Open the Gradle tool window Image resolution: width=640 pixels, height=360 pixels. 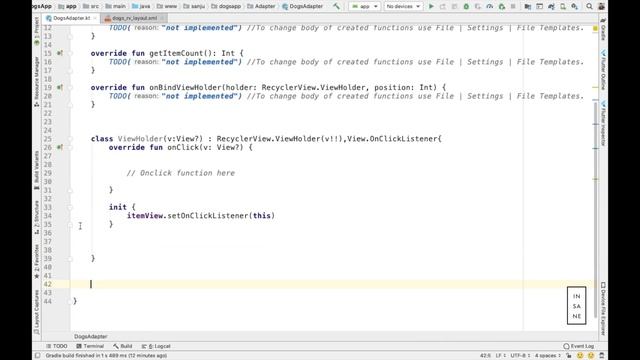coord(603,30)
